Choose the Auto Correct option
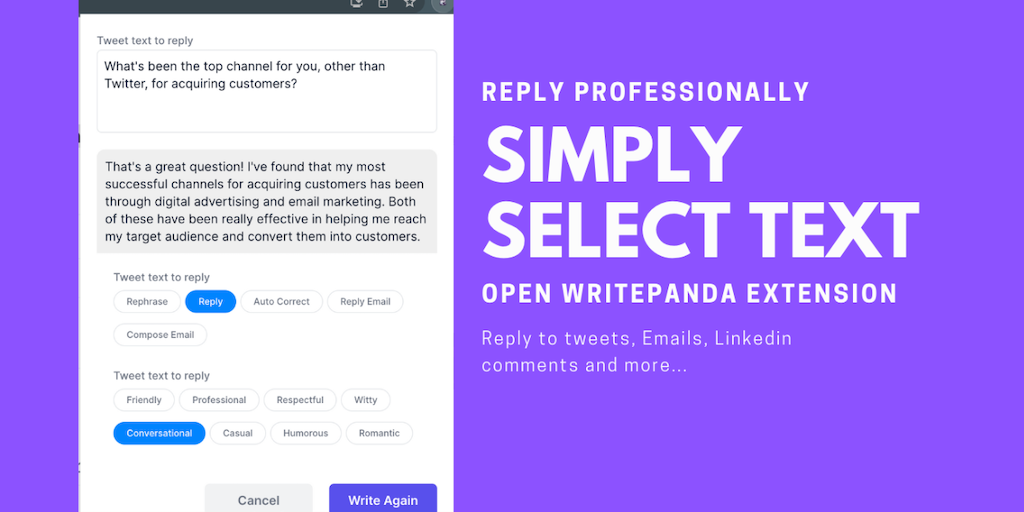Viewport: 1024px width, 512px height. [281, 301]
